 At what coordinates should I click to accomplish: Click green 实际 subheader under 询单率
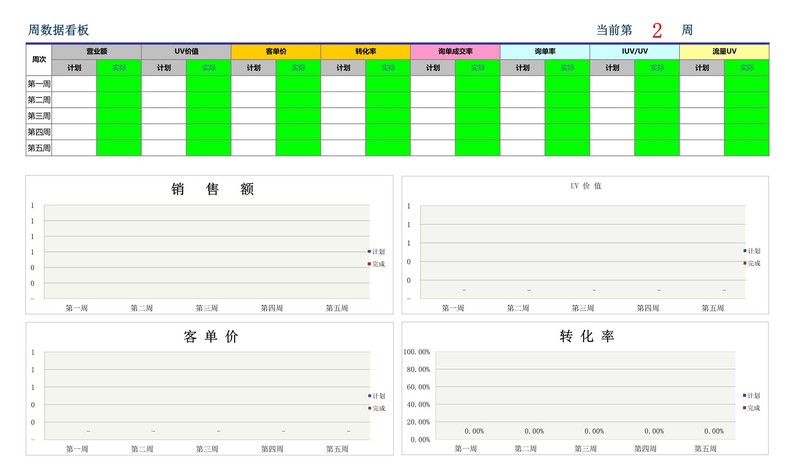567,68
